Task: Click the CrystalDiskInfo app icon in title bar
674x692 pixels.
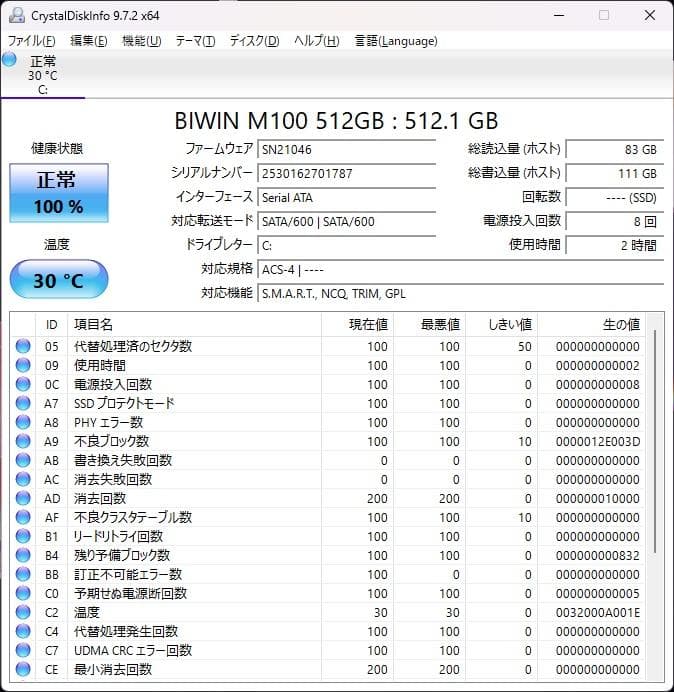Action: tap(17, 15)
